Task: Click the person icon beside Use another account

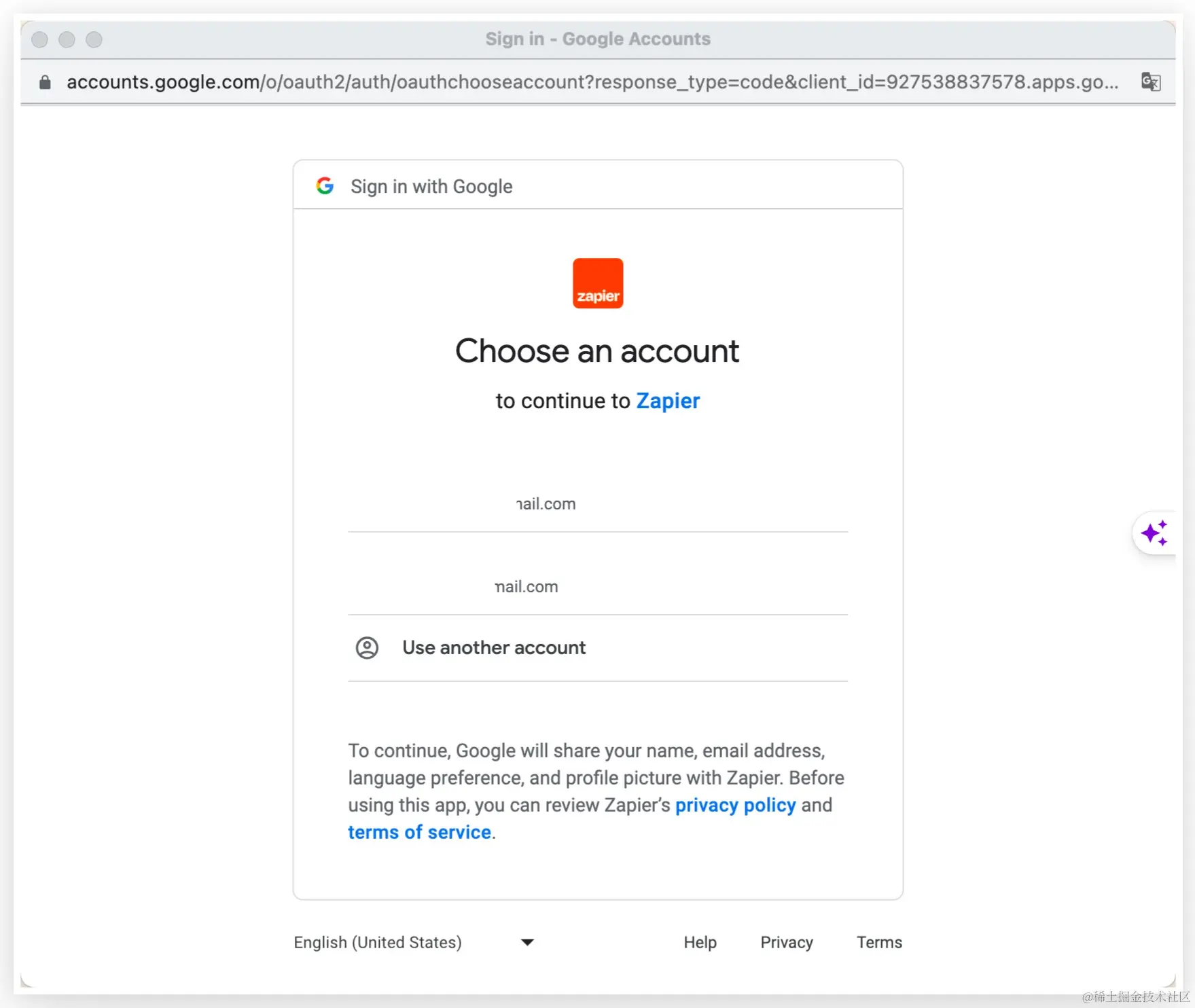Action: click(x=367, y=648)
